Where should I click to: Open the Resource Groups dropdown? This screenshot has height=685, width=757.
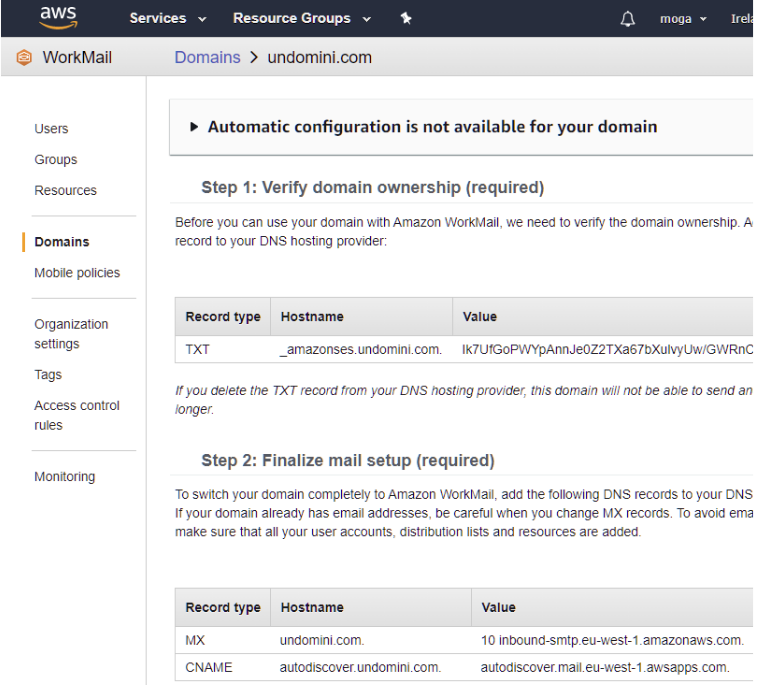(x=302, y=18)
